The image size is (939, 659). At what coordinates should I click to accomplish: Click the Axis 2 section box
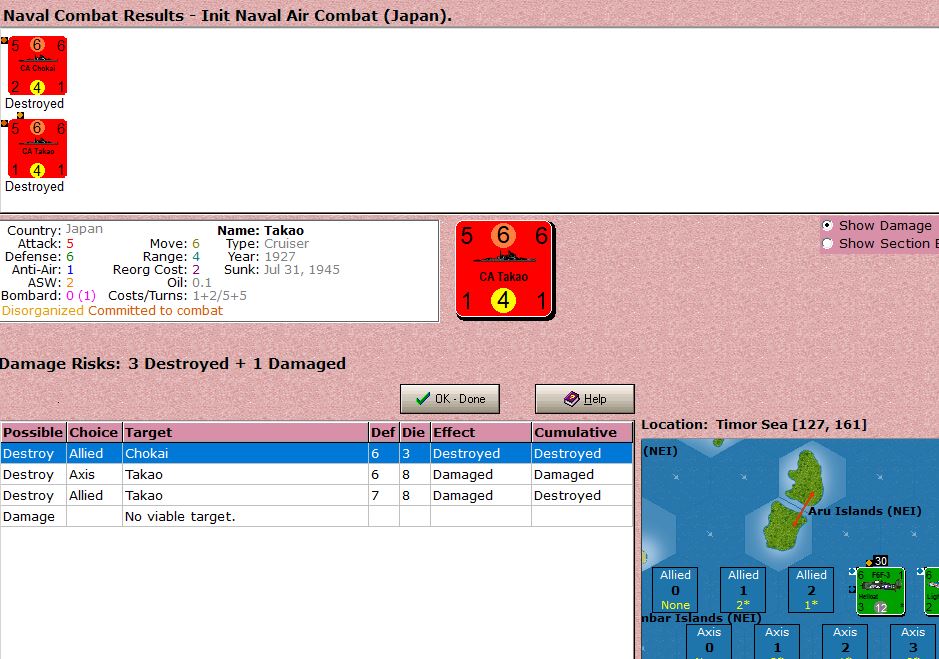(844, 642)
